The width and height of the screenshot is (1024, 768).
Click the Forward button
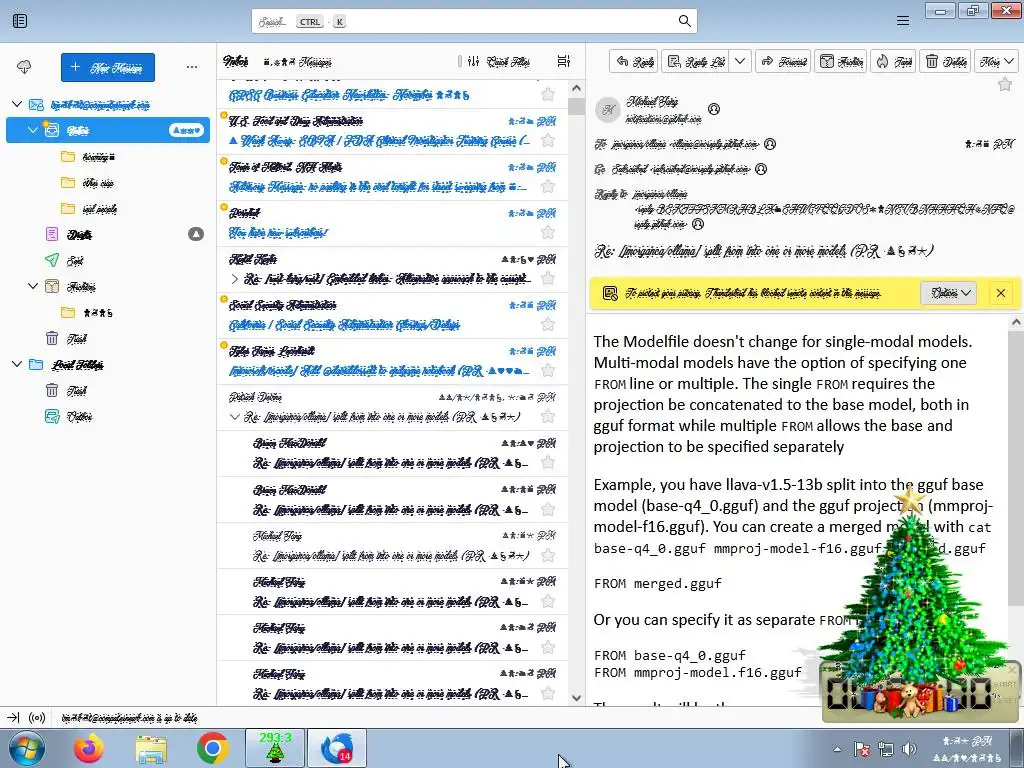tap(784, 61)
